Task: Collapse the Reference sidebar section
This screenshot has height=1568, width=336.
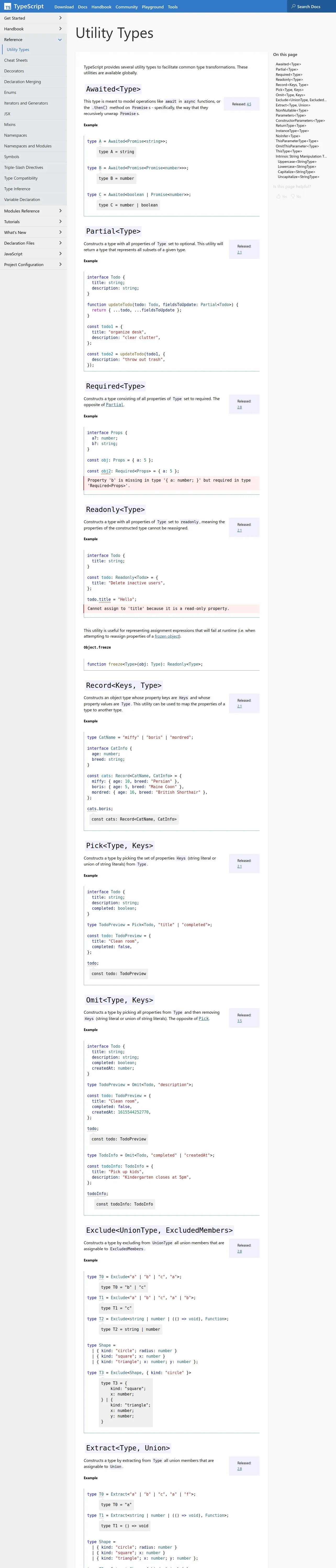Action: tap(33, 39)
